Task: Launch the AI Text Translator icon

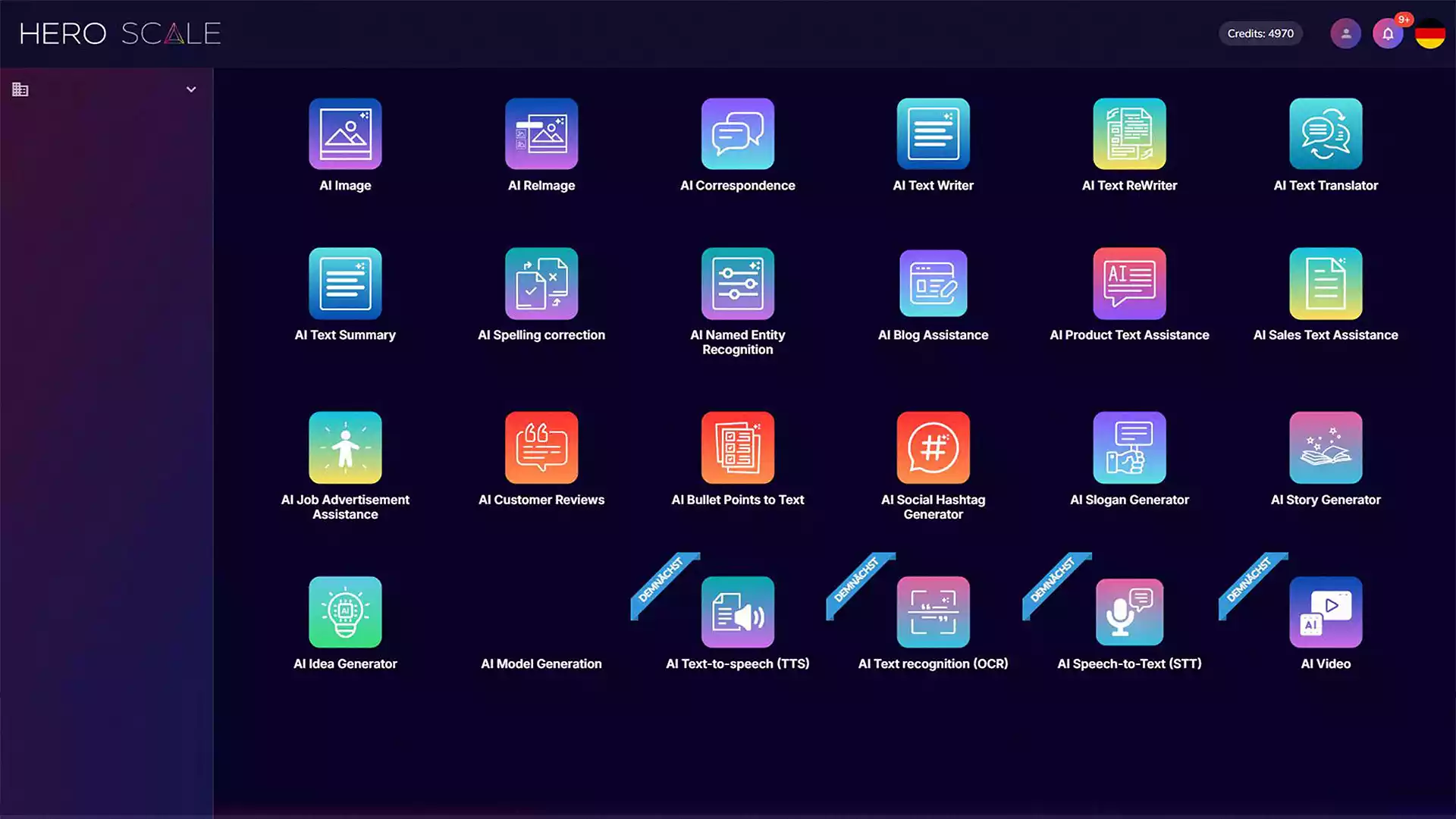Action: click(x=1326, y=133)
